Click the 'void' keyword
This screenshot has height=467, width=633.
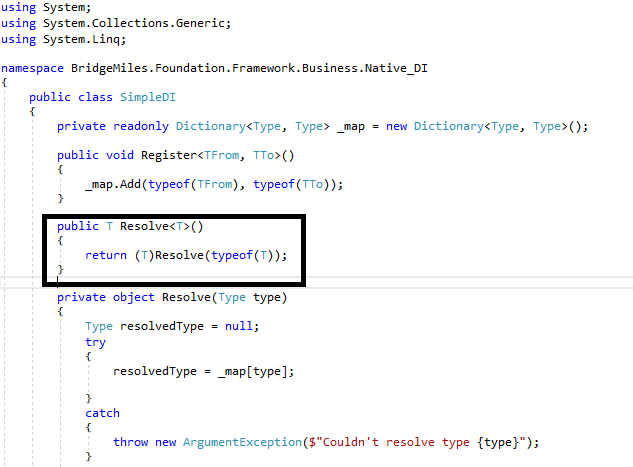tap(120, 155)
